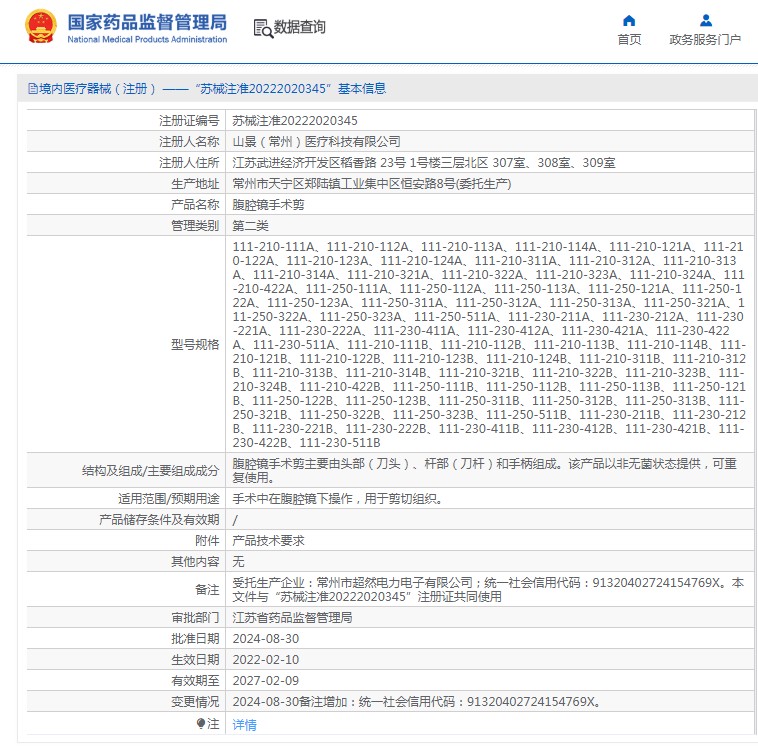758x746 pixels.
Task: Click the 备注 label
Action: (x=207, y=590)
